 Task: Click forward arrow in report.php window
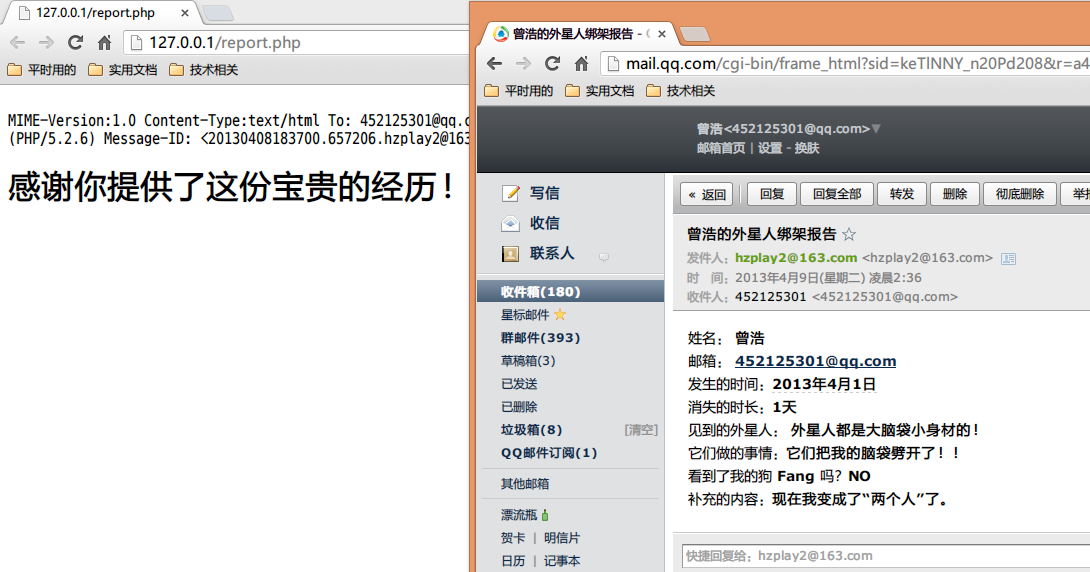(x=47, y=43)
